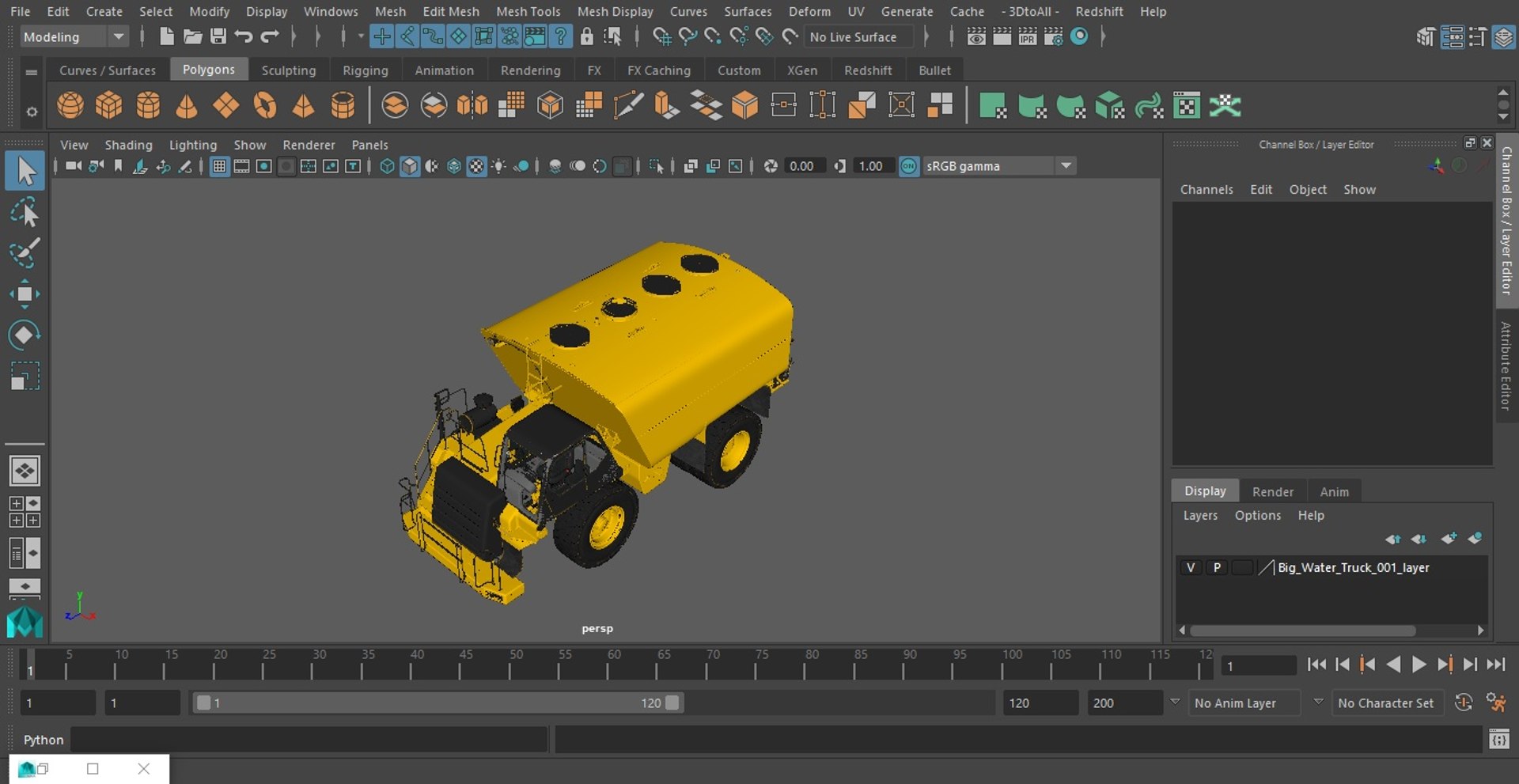Switch to the Rigging shelf tab
The width and height of the screenshot is (1519, 784).
coord(366,70)
